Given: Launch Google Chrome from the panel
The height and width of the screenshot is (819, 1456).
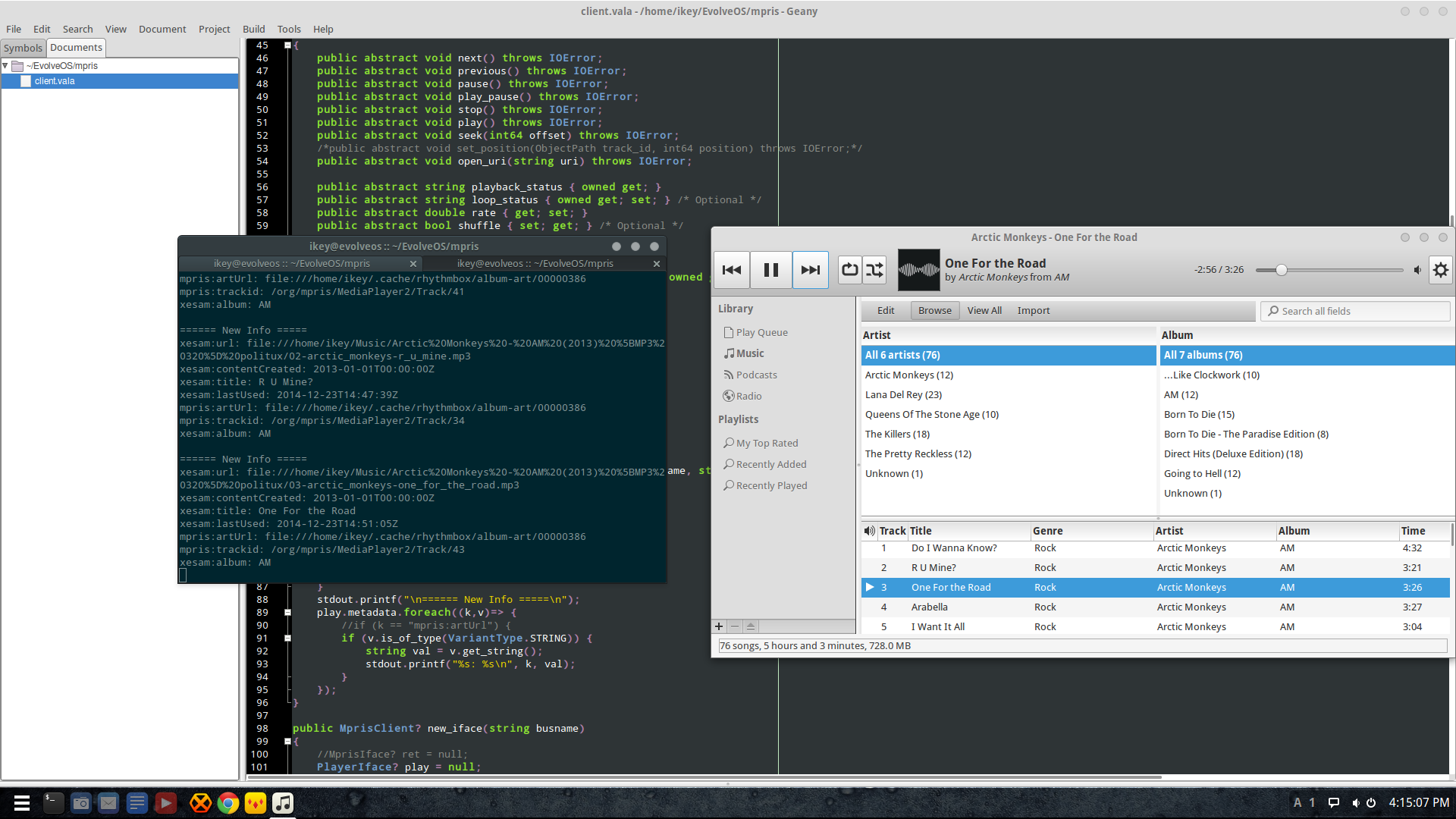Looking at the screenshot, I should [x=227, y=803].
